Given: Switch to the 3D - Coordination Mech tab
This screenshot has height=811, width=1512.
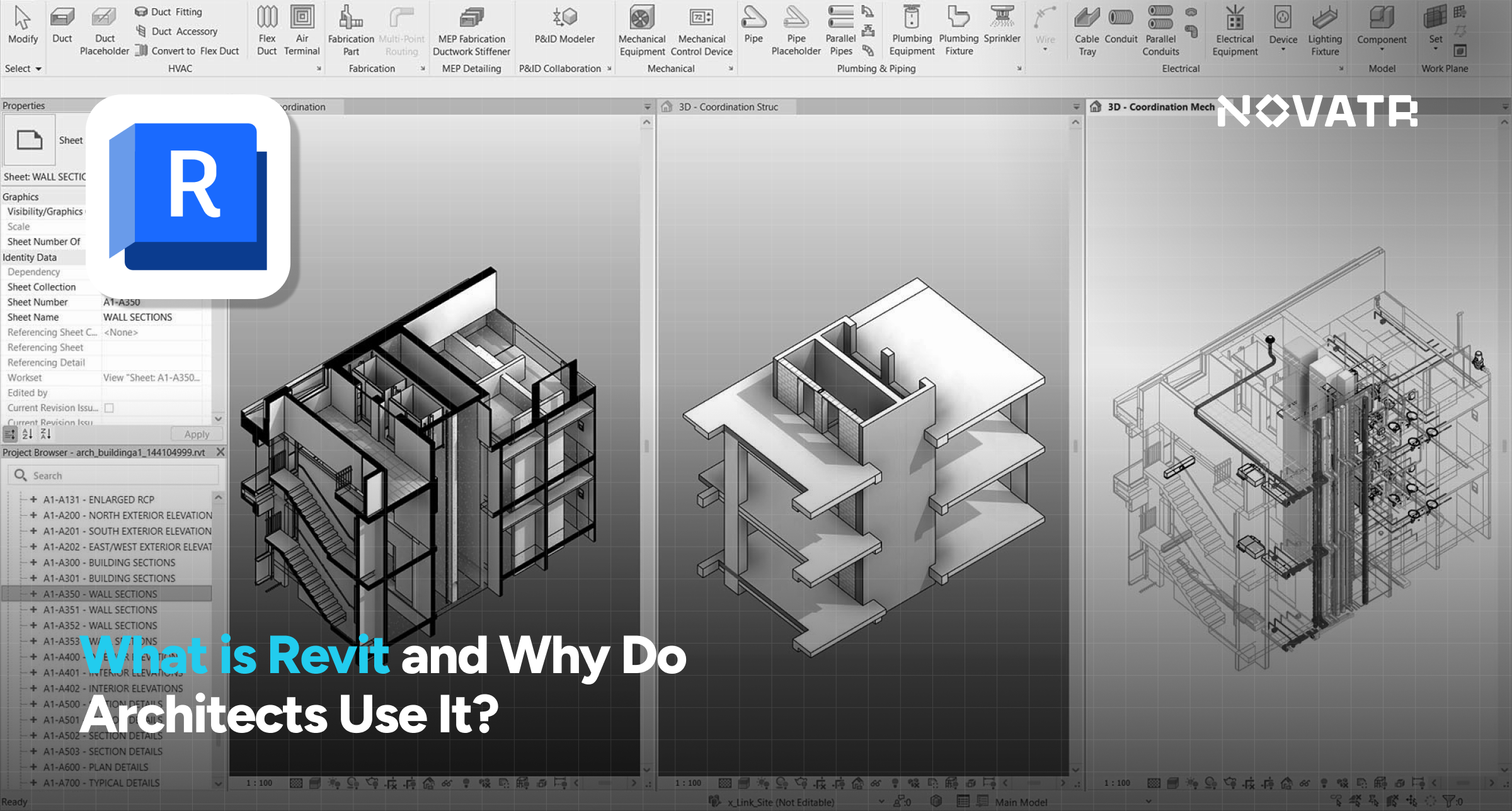Looking at the screenshot, I should [1160, 107].
